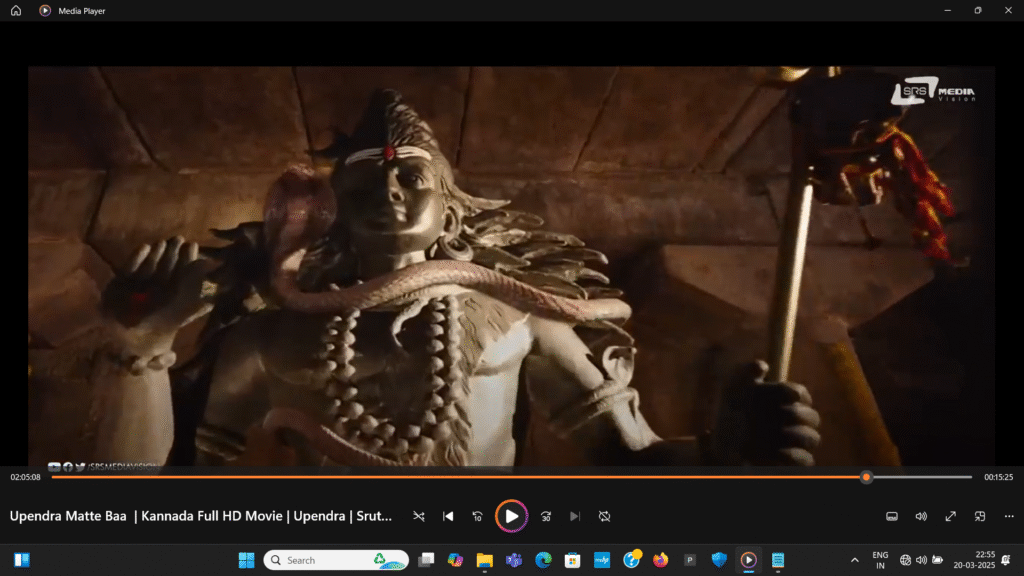Open the widgets panel on taskbar
The width and height of the screenshot is (1024, 576).
(x=22, y=560)
